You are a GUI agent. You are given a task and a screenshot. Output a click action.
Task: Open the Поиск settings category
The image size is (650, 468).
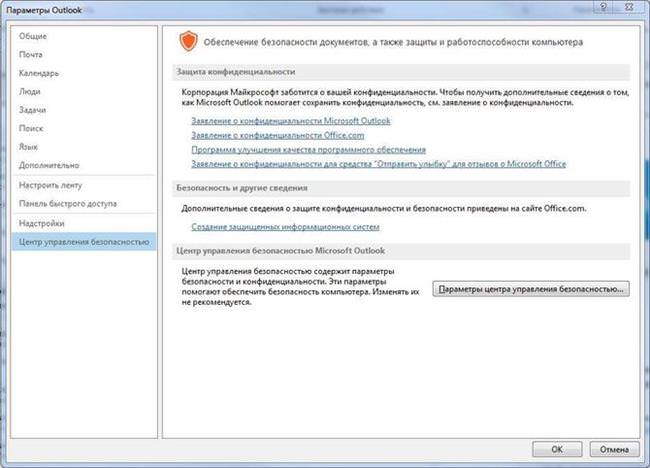[x=84, y=128]
